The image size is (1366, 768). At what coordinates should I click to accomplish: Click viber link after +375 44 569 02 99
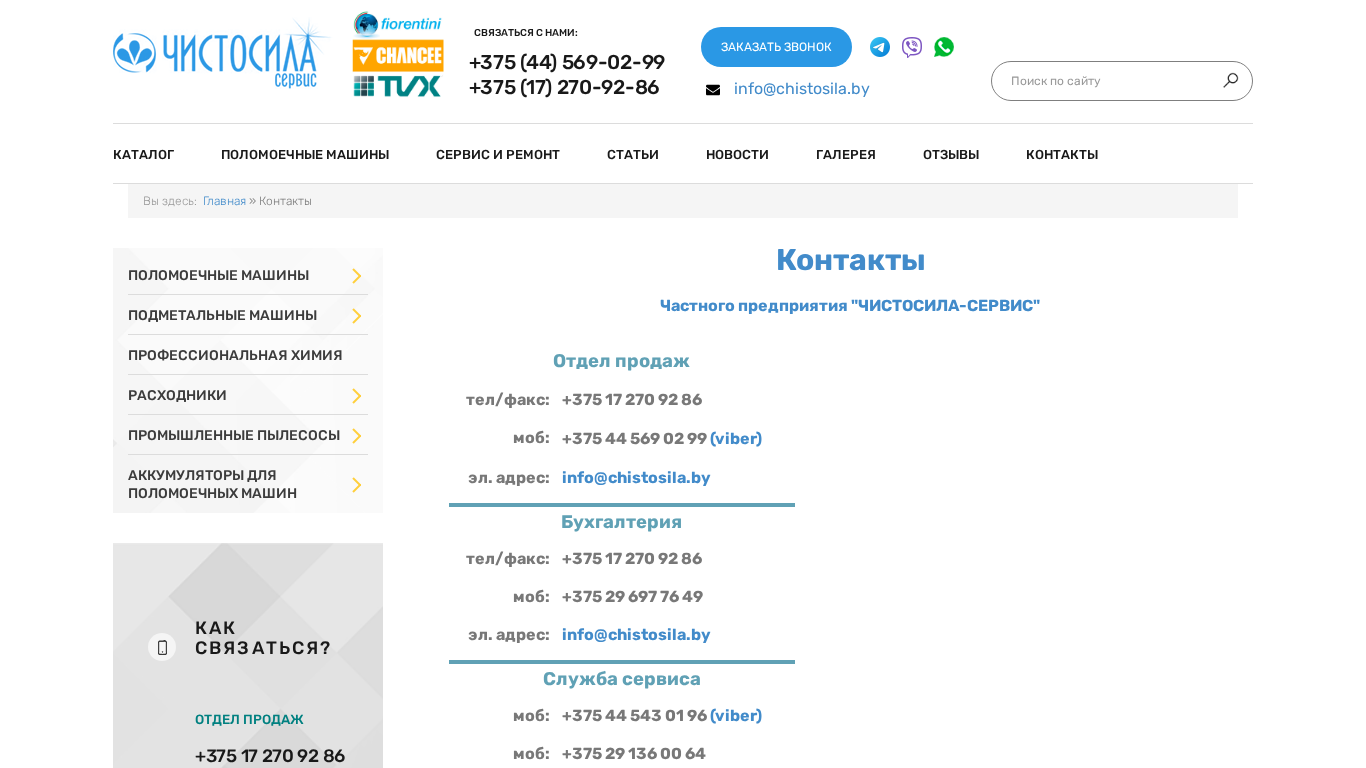pos(736,439)
